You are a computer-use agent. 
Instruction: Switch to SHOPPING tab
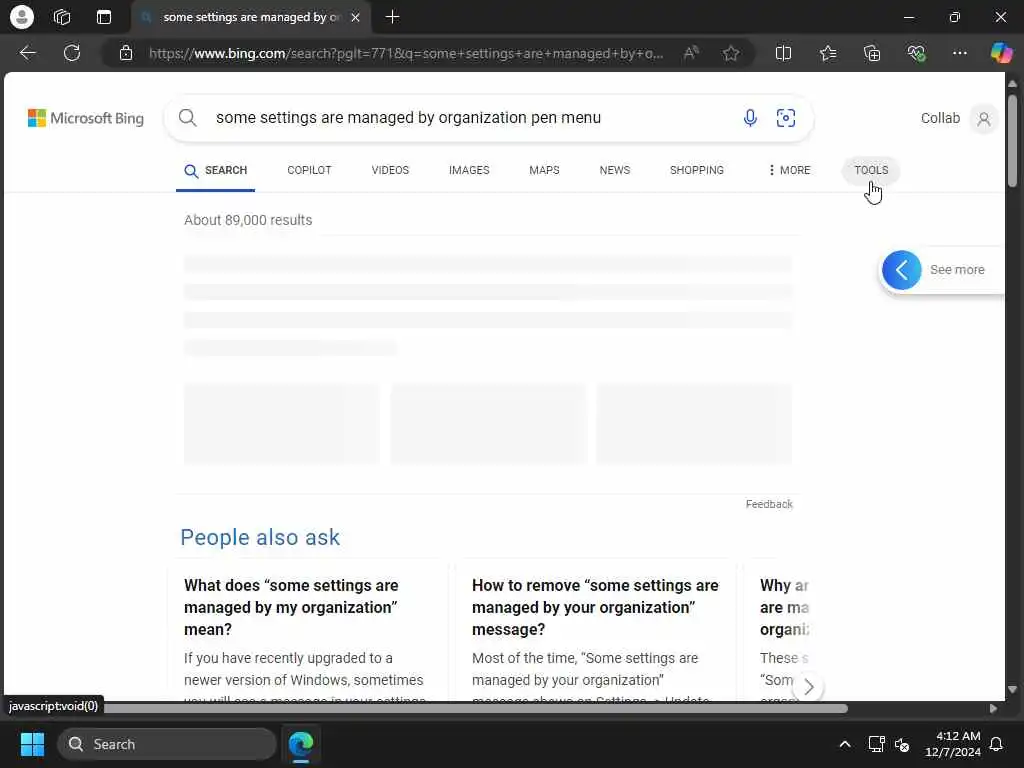click(x=696, y=170)
